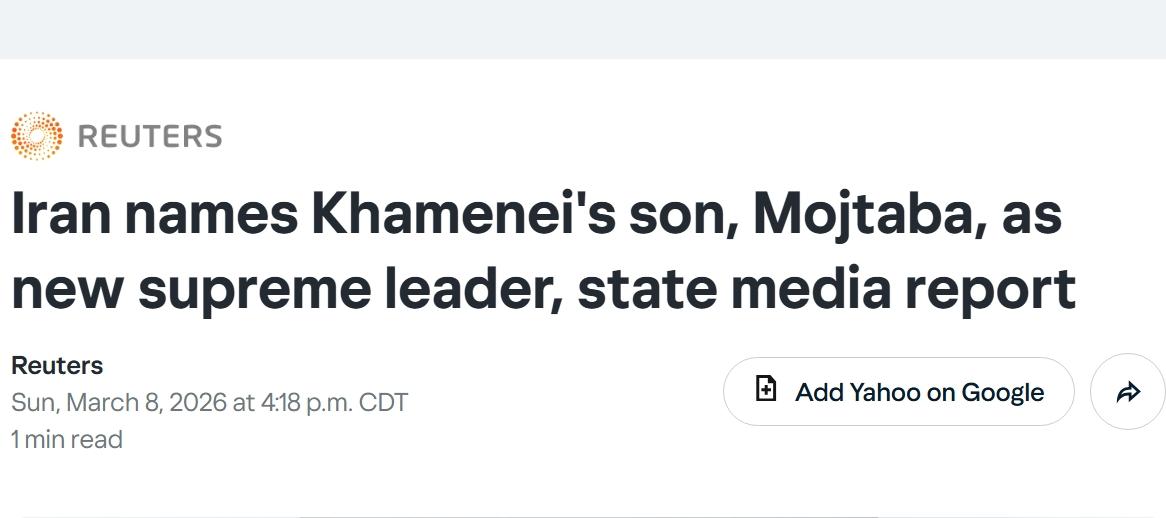This screenshot has height=518, width=1166.
Task: Click the word Google in the button
Action: point(1003,392)
